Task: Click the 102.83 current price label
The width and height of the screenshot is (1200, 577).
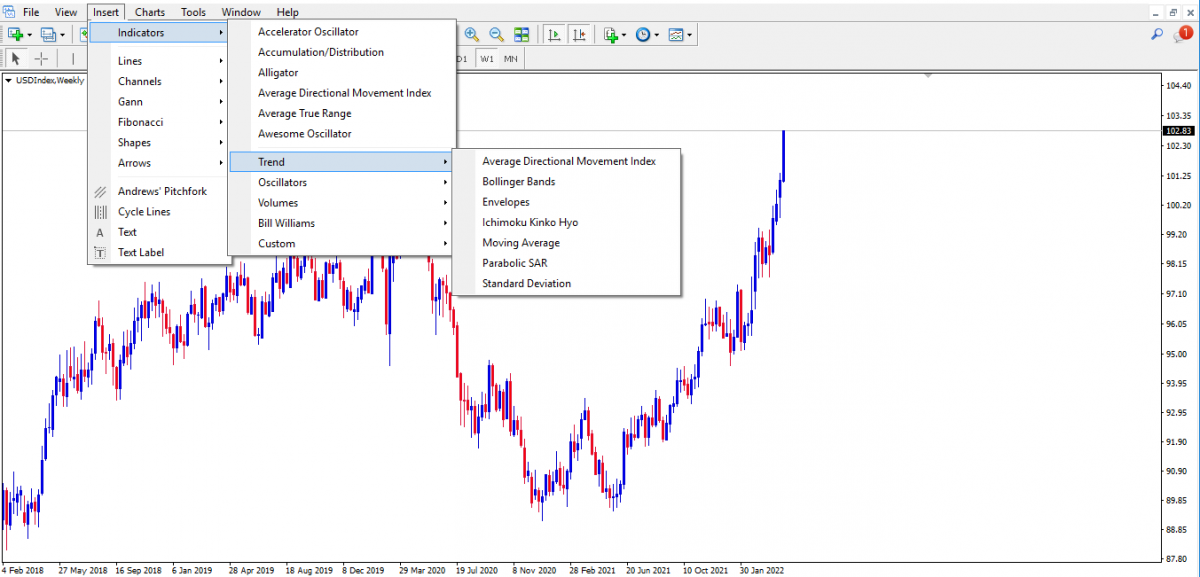Action: [x=1178, y=131]
